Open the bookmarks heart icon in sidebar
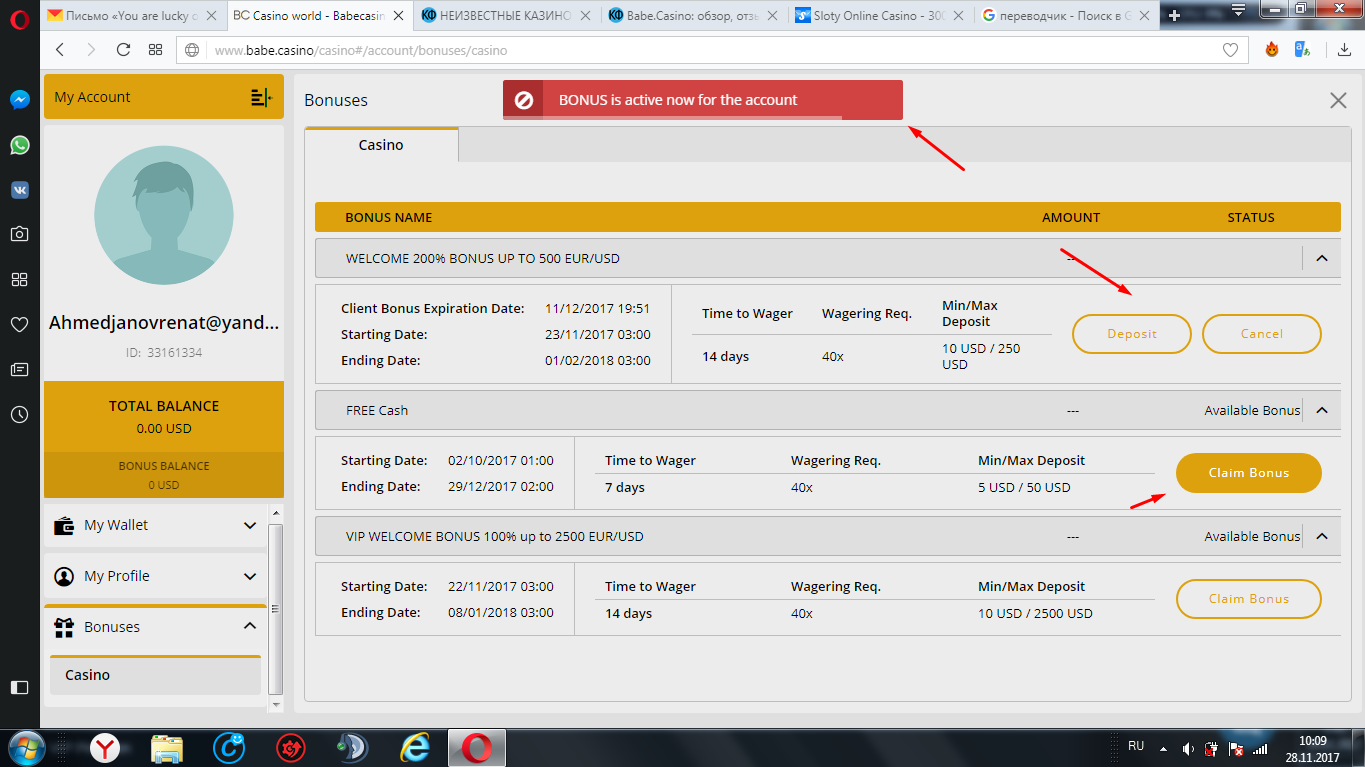 (x=19, y=324)
